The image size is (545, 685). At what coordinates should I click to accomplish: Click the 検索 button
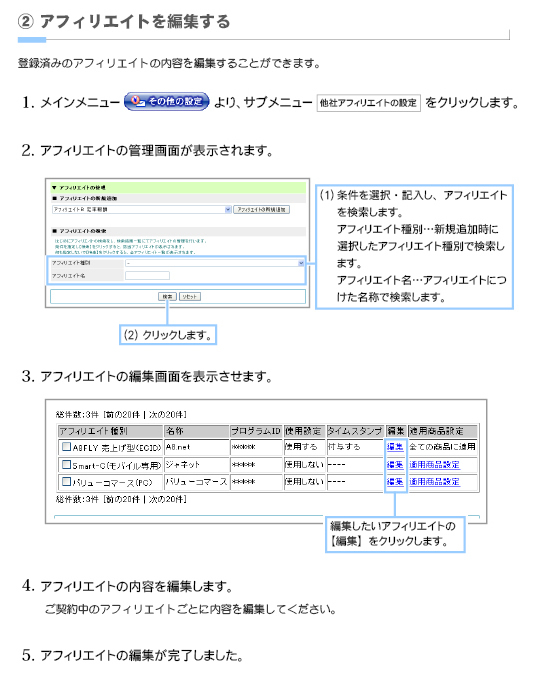167,297
